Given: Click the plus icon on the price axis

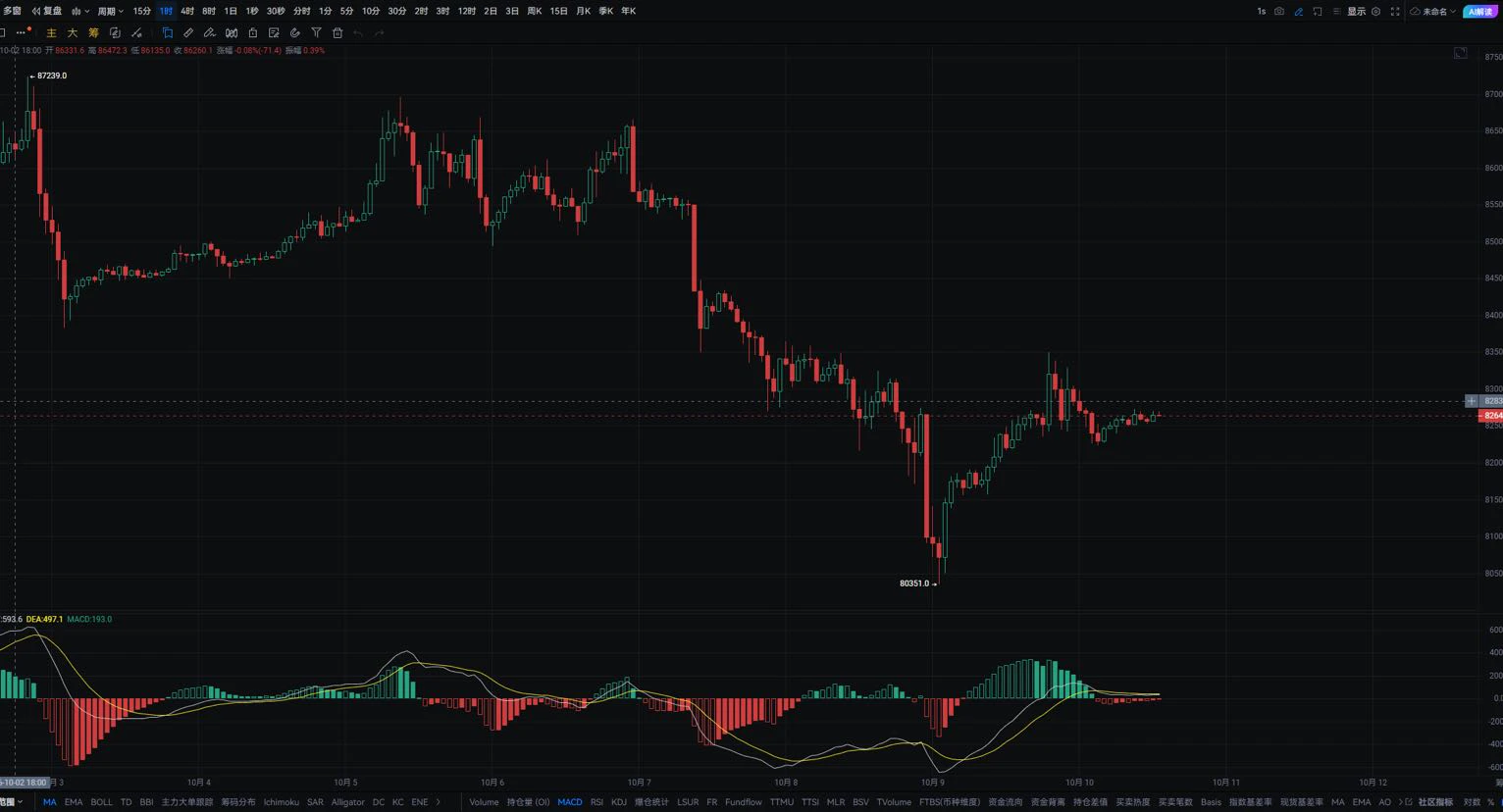Looking at the screenshot, I should tap(1471, 401).
